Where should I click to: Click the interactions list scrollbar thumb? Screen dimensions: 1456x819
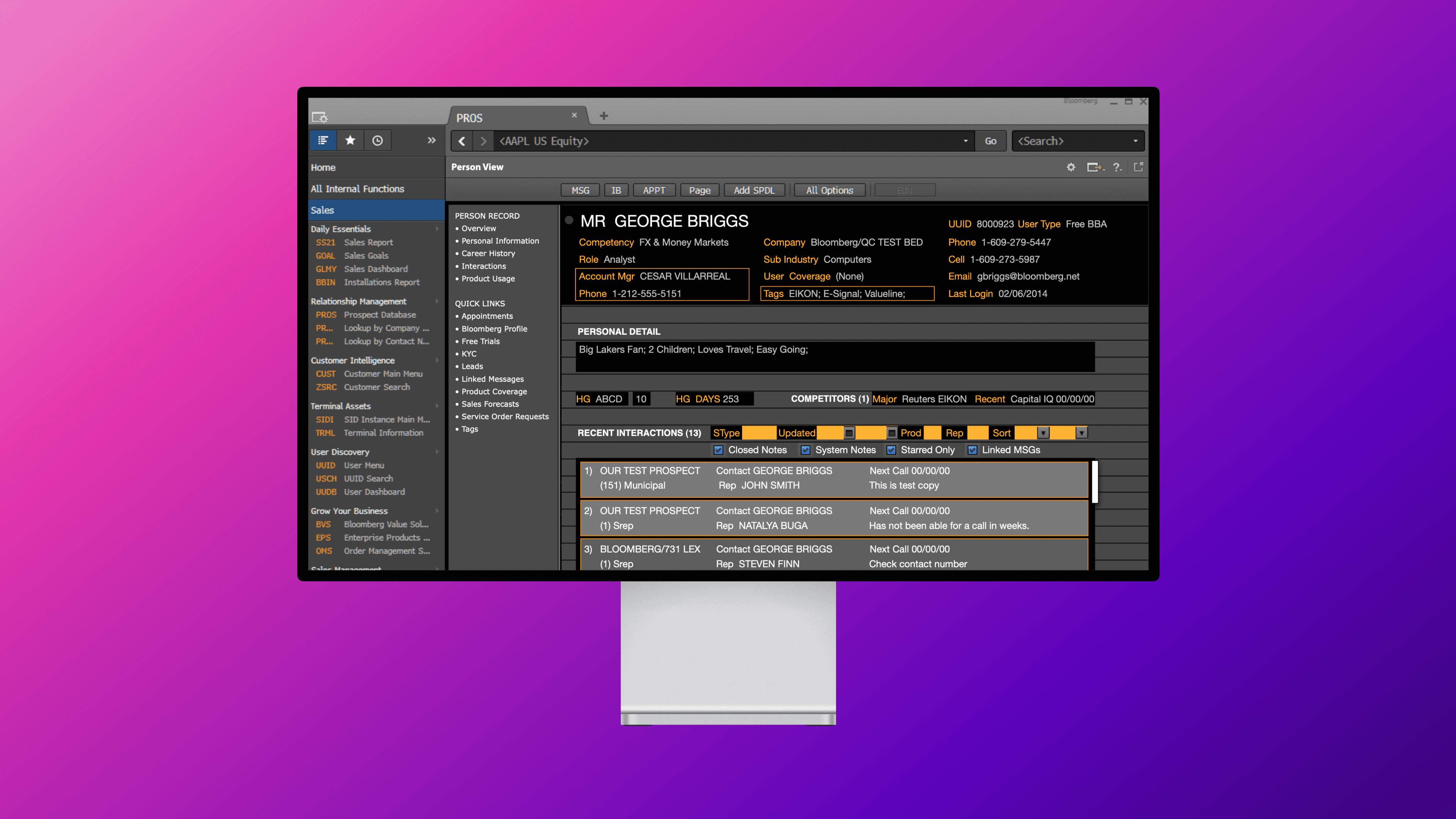(x=1095, y=482)
